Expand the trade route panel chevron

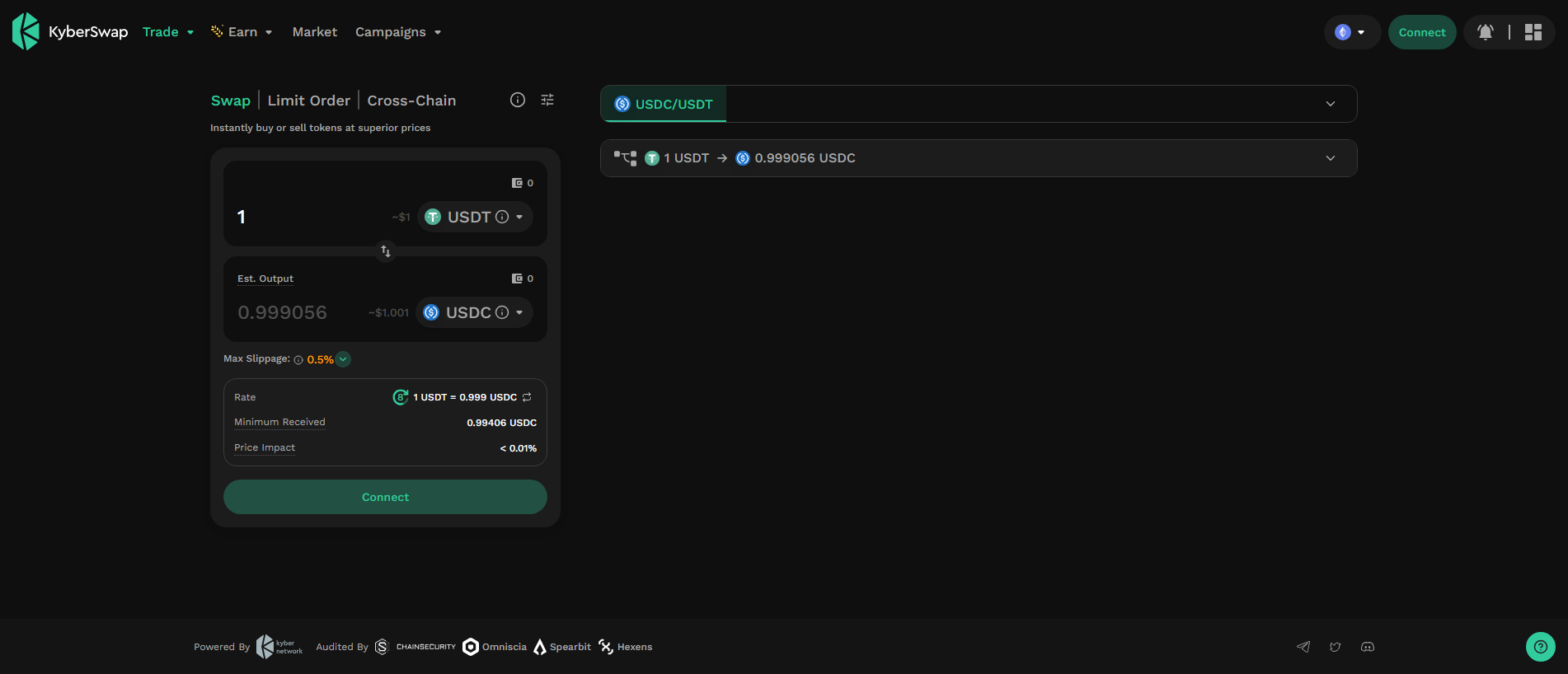1331,158
